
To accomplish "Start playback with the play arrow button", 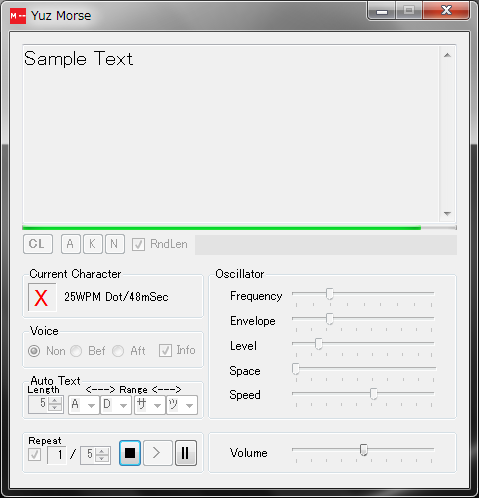I will pyautogui.click(x=158, y=453).
